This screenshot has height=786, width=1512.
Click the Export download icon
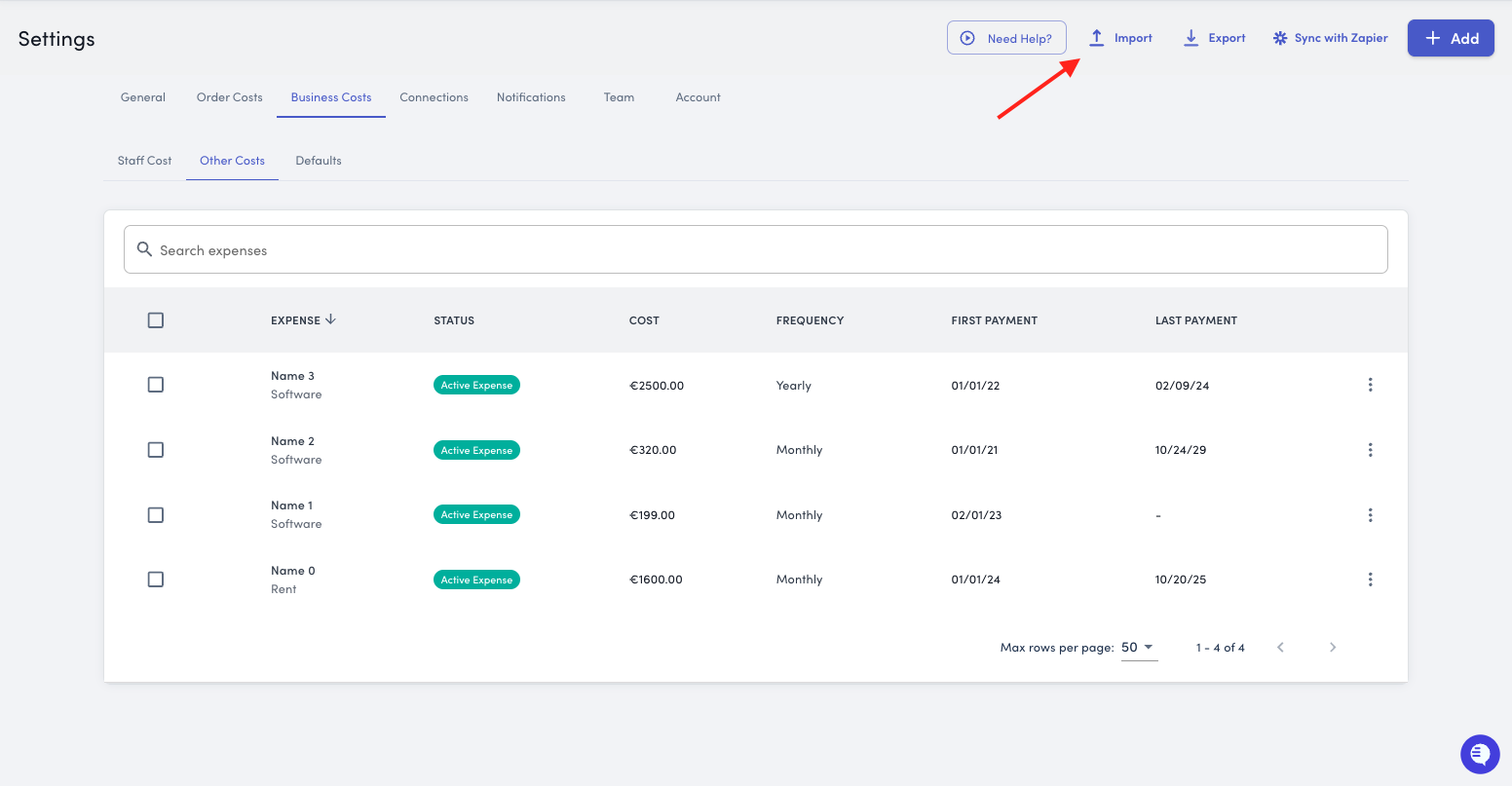(x=1191, y=38)
